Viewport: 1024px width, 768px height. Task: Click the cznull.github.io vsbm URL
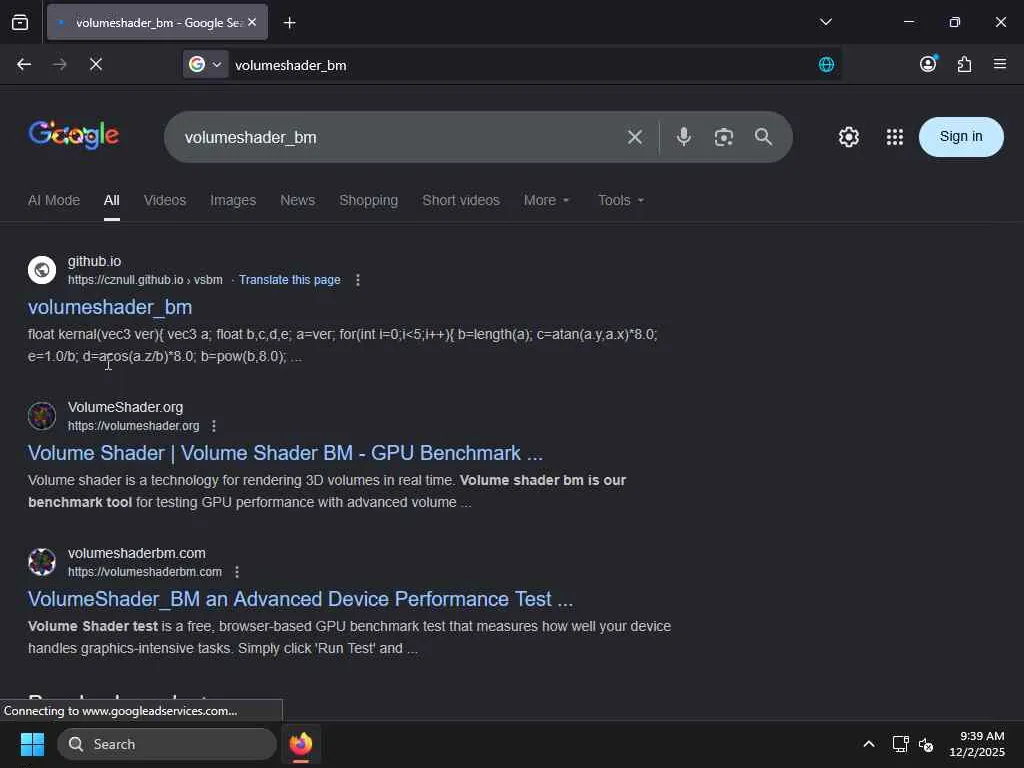(145, 280)
